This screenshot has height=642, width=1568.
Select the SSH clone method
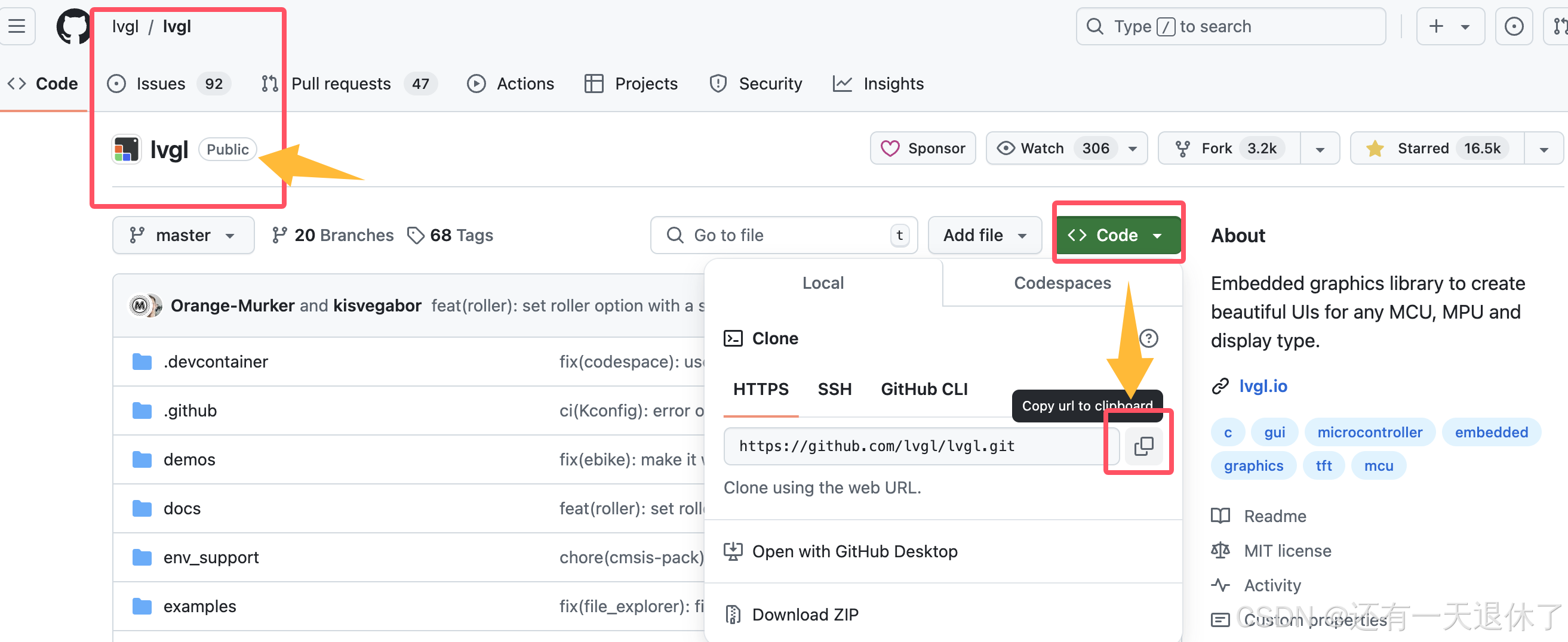pyautogui.click(x=835, y=389)
